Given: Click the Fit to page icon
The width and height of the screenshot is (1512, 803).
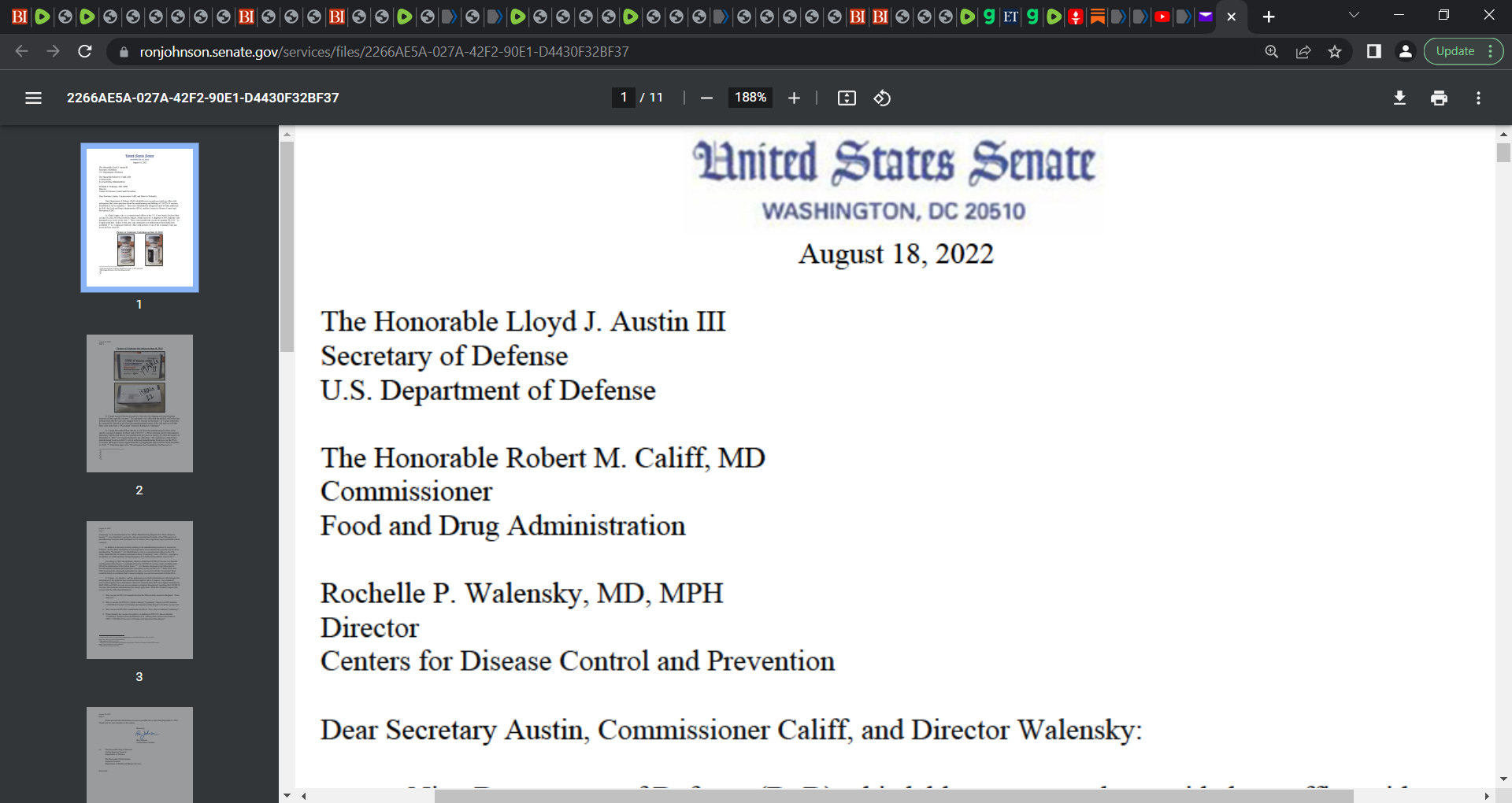Looking at the screenshot, I should tap(847, 98).
